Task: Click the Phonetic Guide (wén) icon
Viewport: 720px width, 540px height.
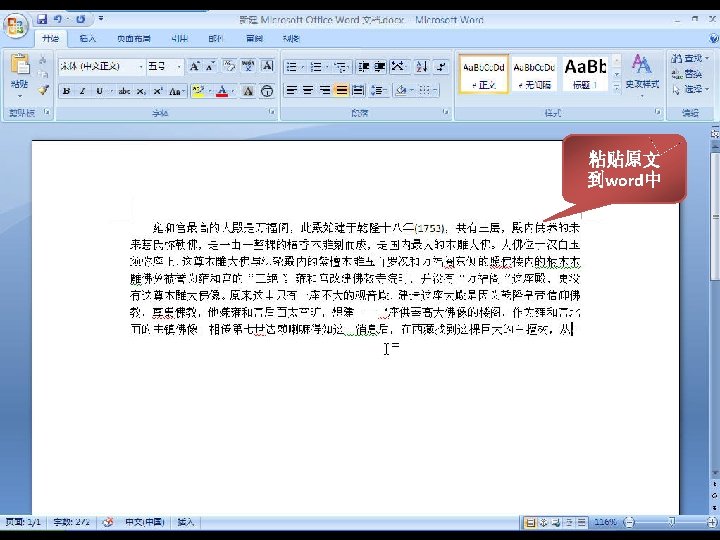Action: (248, 67)
